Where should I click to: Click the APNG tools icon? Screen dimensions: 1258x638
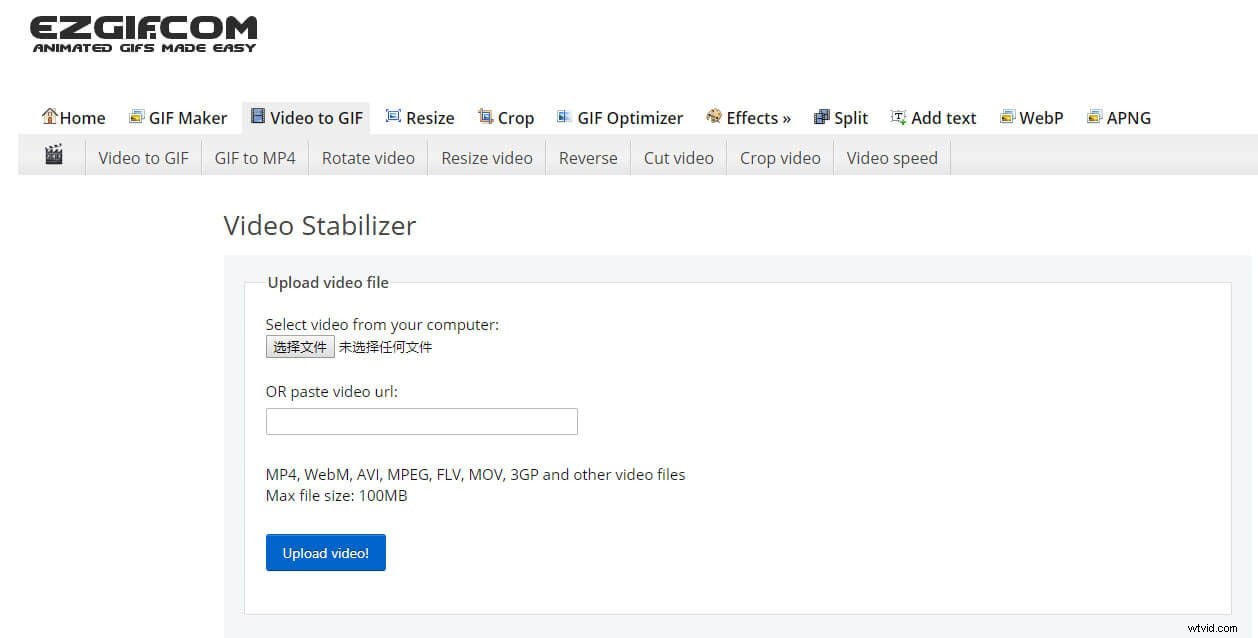(x=1093, y=116)
